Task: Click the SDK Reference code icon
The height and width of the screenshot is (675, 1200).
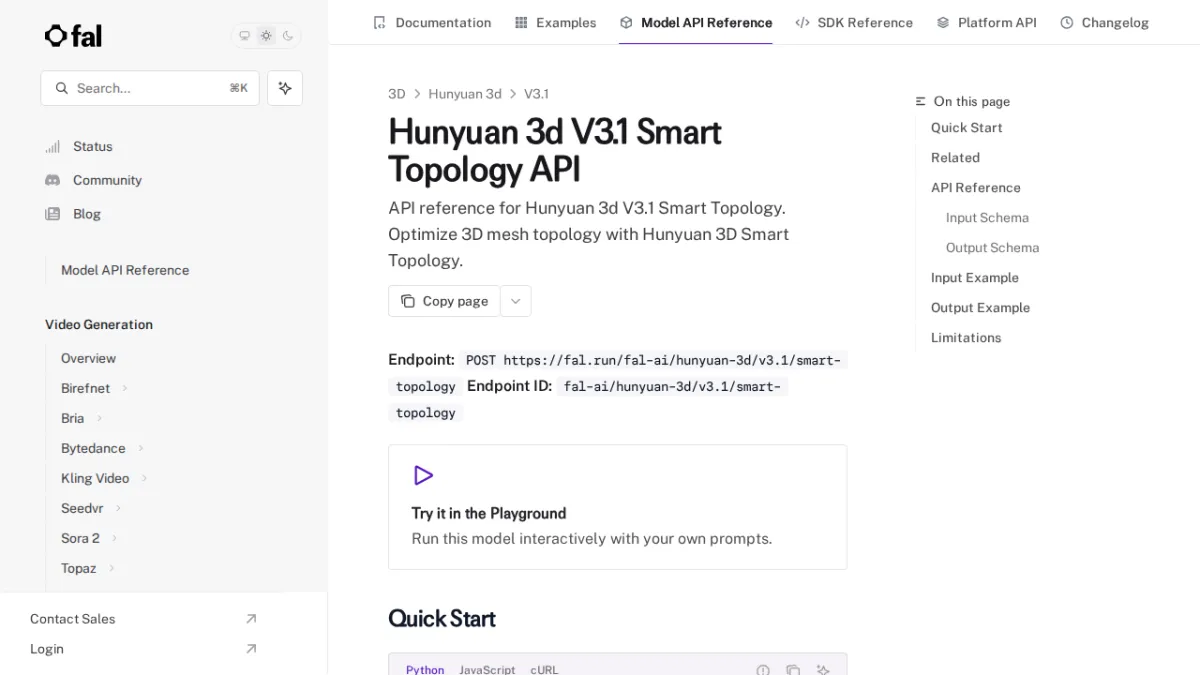Action: pos(802,22)
